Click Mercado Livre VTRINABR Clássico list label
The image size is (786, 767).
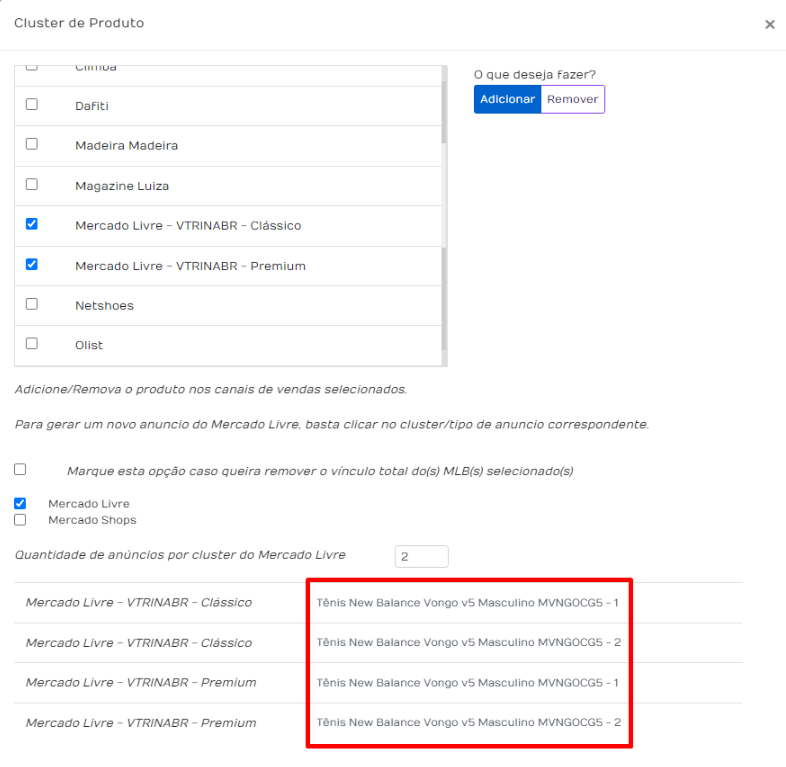(188, 226)
